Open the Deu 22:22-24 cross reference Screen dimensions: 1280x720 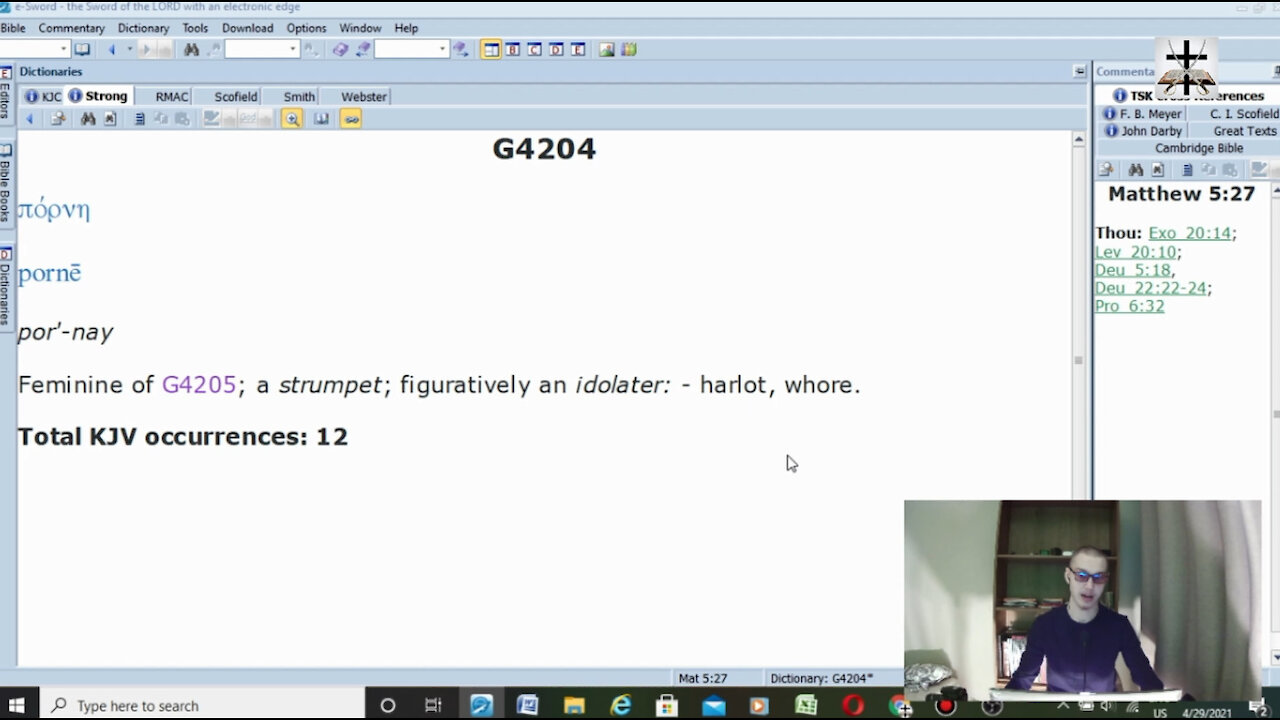tap(1150, 288)
